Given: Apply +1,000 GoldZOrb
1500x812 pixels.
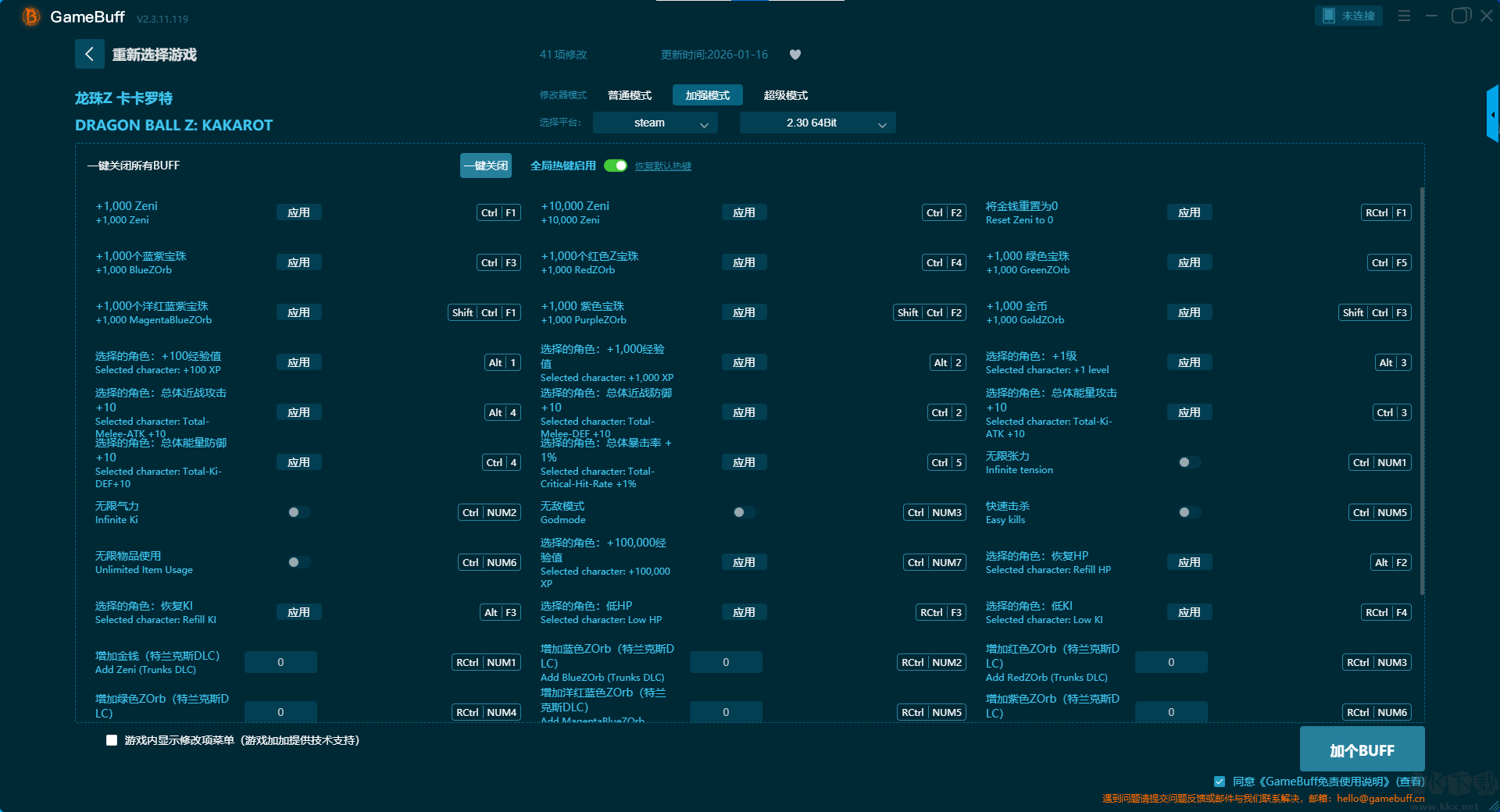Looking at the screenshot, I should pyautogui.click(x=1189, y=312).
